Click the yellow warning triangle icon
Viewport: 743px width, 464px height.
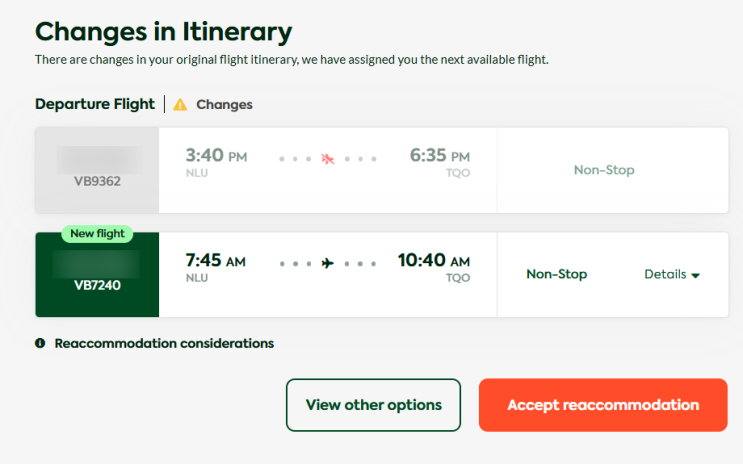click(x=180, y=104)
